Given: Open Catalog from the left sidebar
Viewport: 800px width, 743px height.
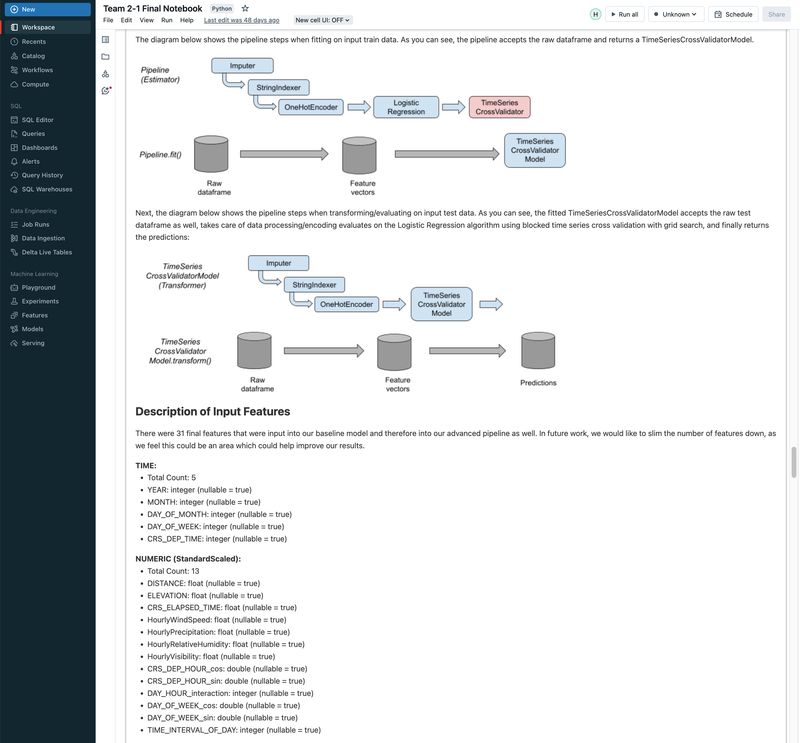Looking at the screenshot, I should (34, 55).
